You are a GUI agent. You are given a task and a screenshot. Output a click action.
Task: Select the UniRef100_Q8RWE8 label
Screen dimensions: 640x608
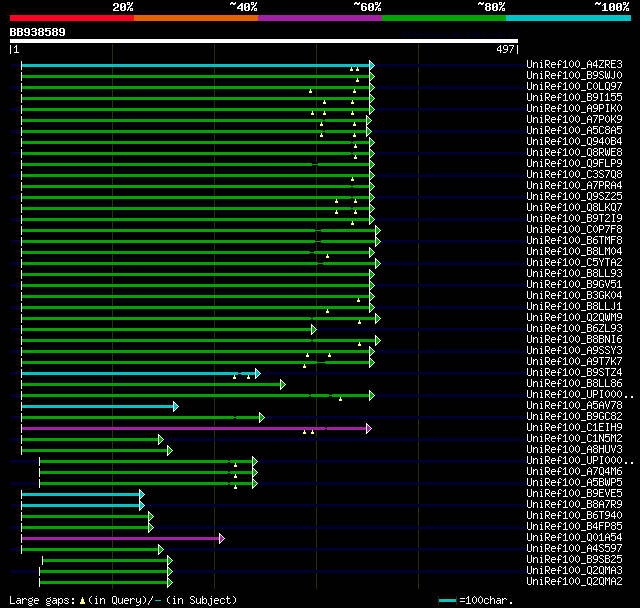click(574, 153)
